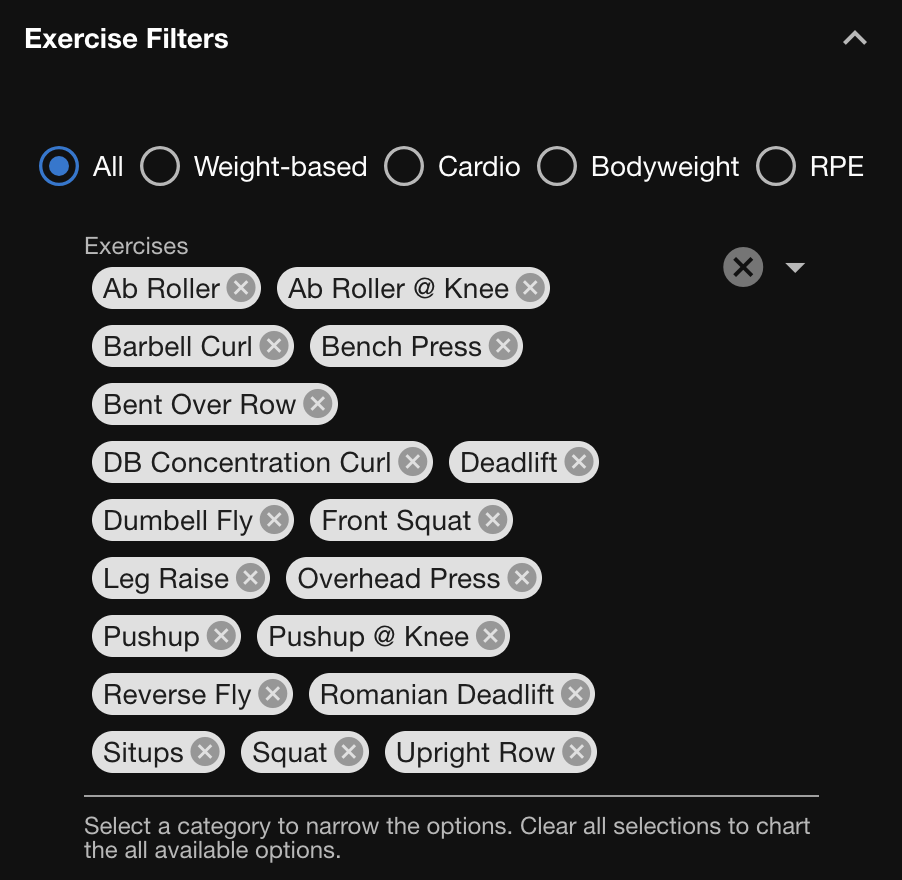Viewport: 902px width, 880px height.
Task: Click the Squat chip label
Action: [x=289, y=752]
